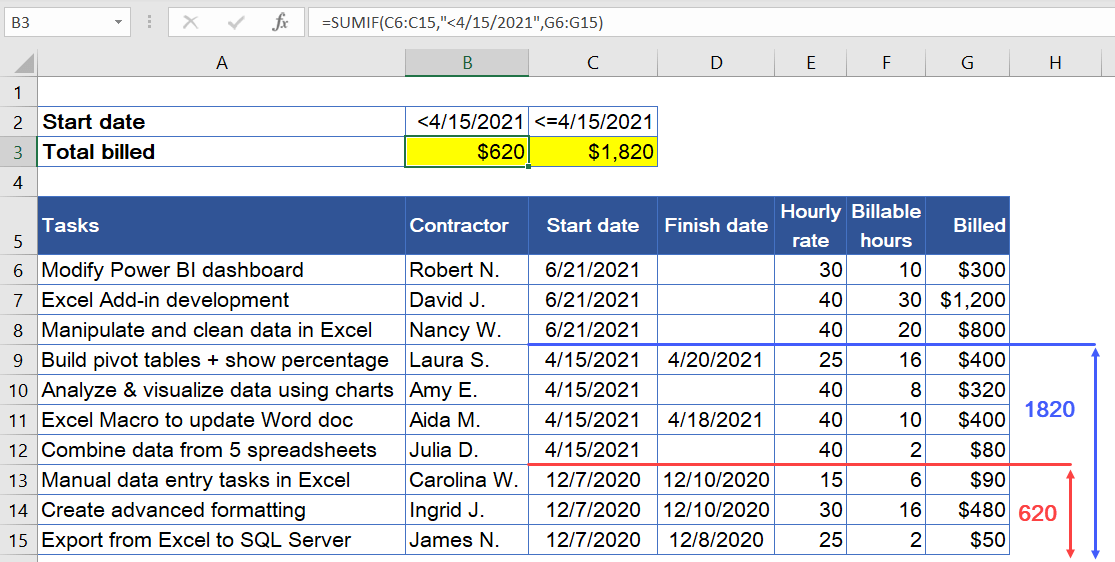Screen dimensions: 1115x562
Task: Select the cell containing Laura S.
Action: click(467, 360)
